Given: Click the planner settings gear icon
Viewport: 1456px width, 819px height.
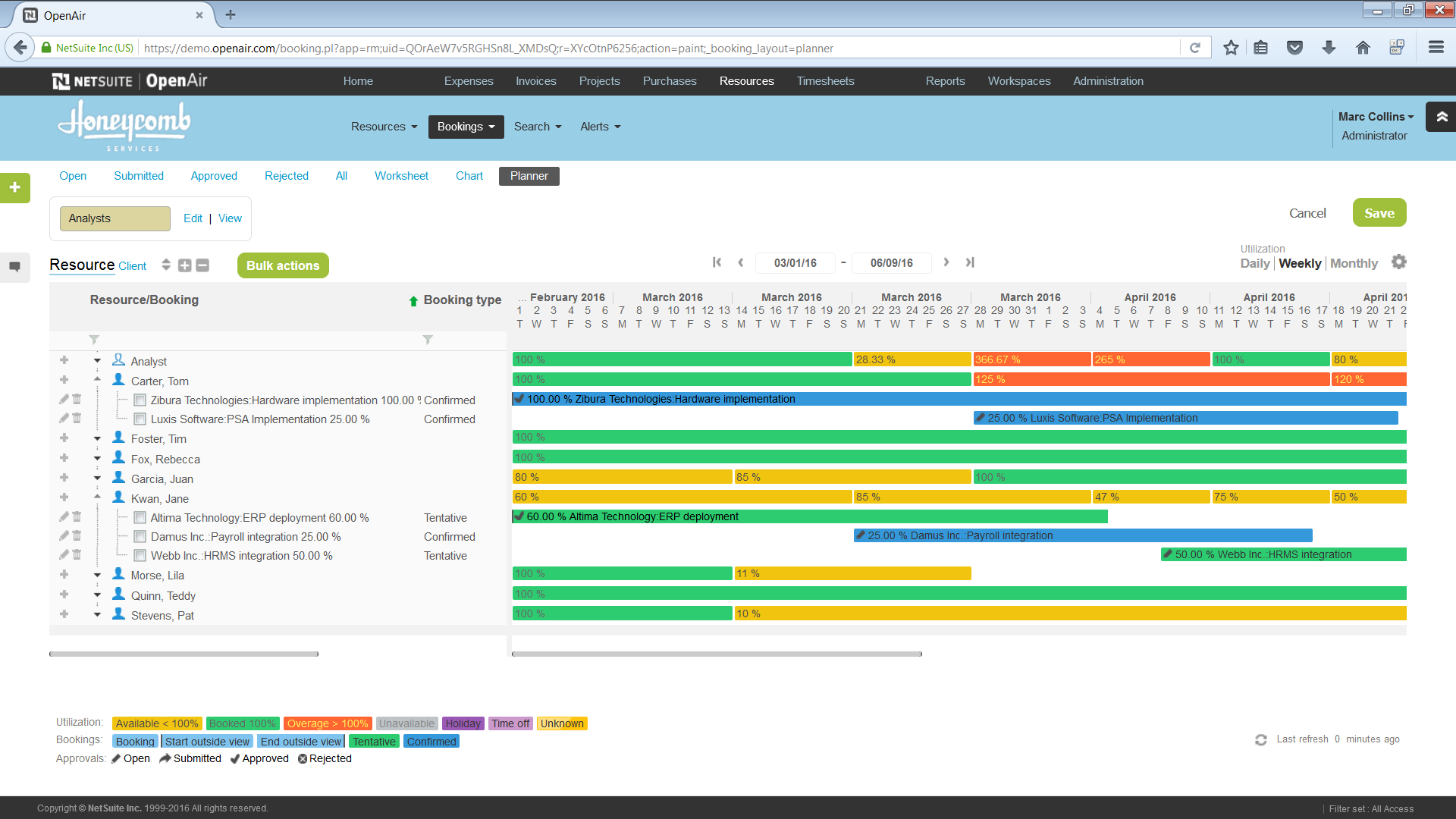Looking at the screenshot, I should (x=1398, y=262).
